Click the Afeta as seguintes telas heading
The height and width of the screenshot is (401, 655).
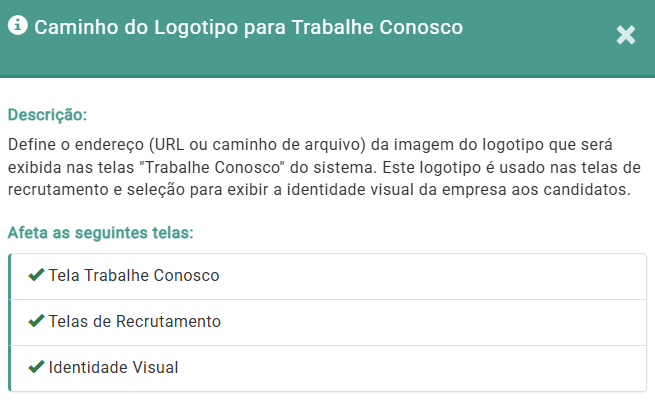click(x=100, y=233)
